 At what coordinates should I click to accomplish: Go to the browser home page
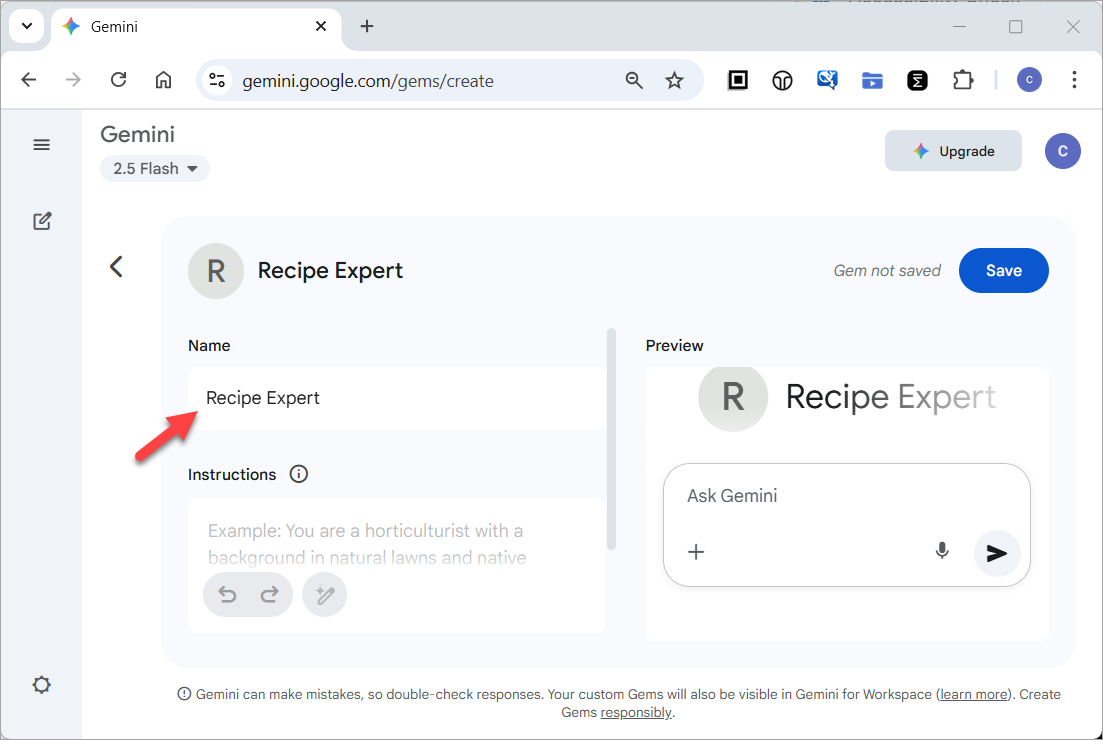pyautogui.click(x=163, y=79)
